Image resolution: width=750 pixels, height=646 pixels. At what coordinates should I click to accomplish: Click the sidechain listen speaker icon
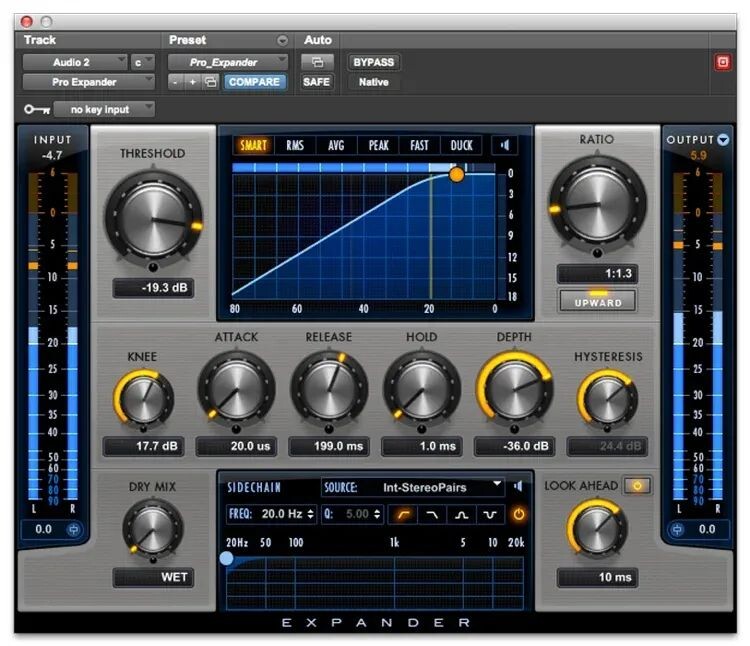[518, 486]
